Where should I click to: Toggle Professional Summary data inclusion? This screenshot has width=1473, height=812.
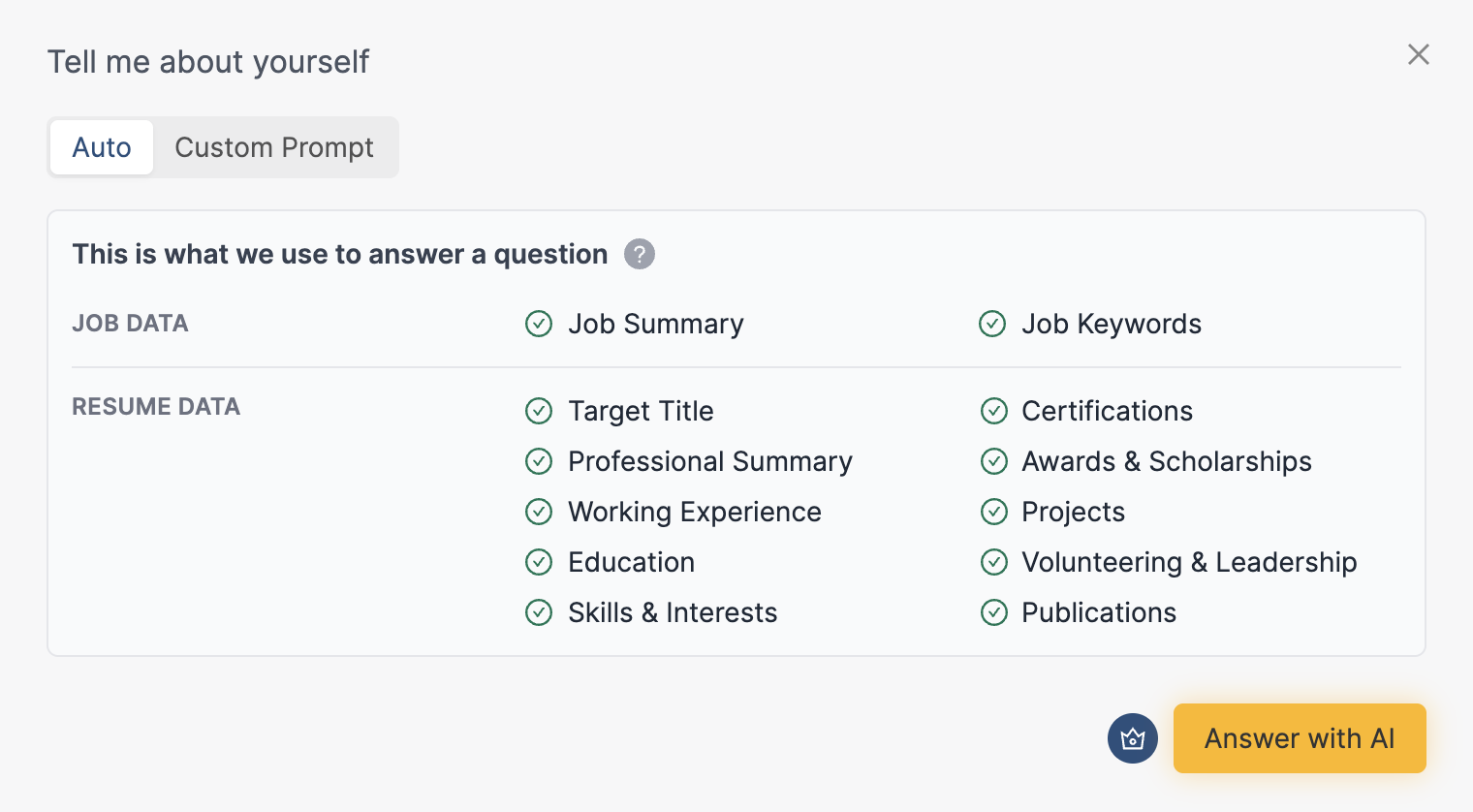point(539,461)
